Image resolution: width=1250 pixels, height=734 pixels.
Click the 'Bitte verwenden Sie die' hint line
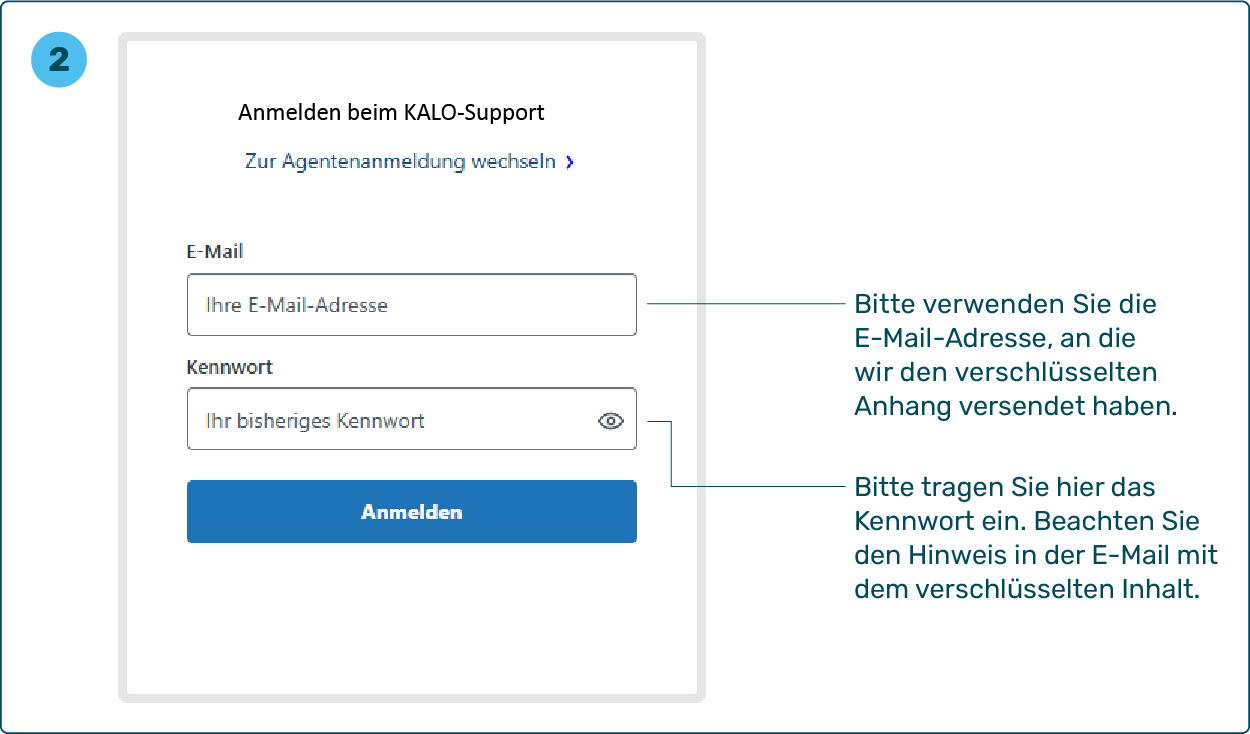coord(1004,303)
